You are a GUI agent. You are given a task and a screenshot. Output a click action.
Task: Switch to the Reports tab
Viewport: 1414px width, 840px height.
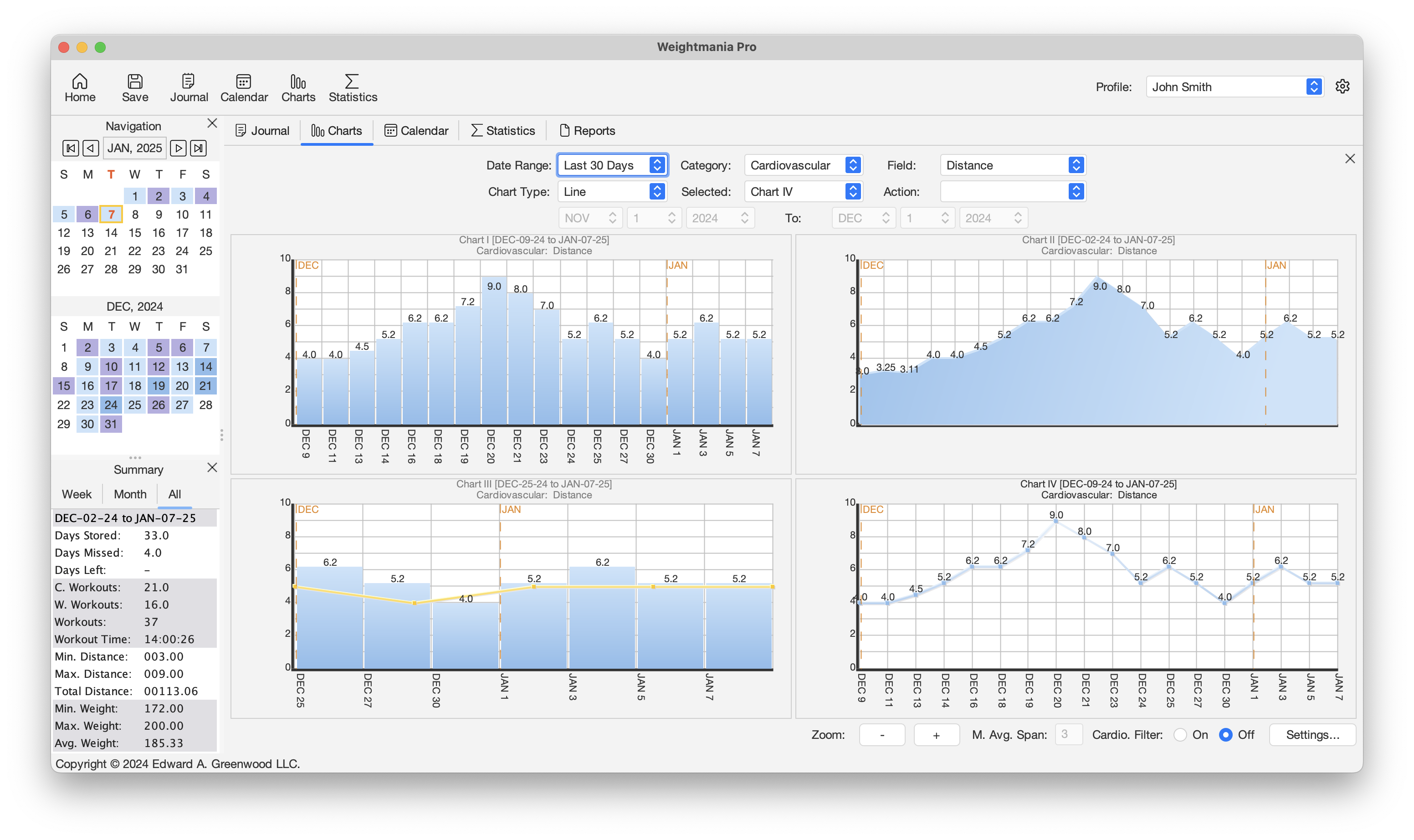click(x=587, y=131)
